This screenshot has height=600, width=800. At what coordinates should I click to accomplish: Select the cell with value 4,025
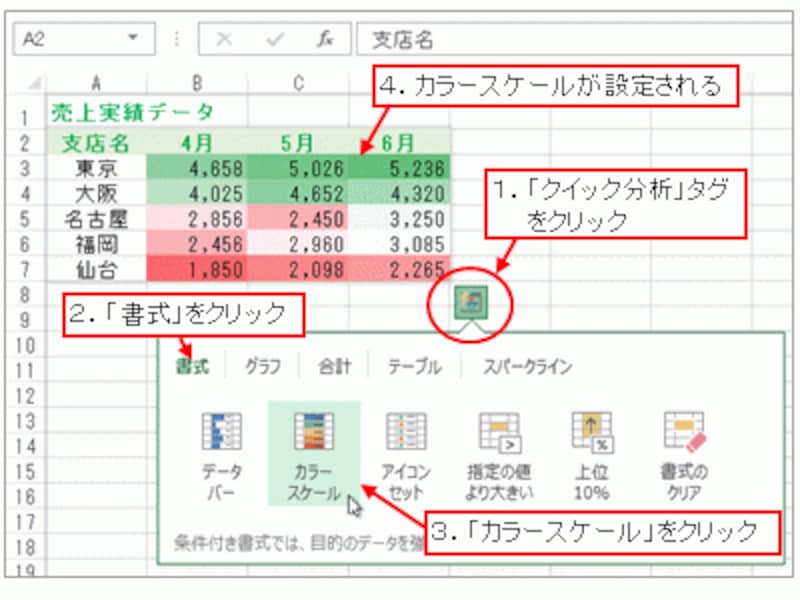point(197,194)
